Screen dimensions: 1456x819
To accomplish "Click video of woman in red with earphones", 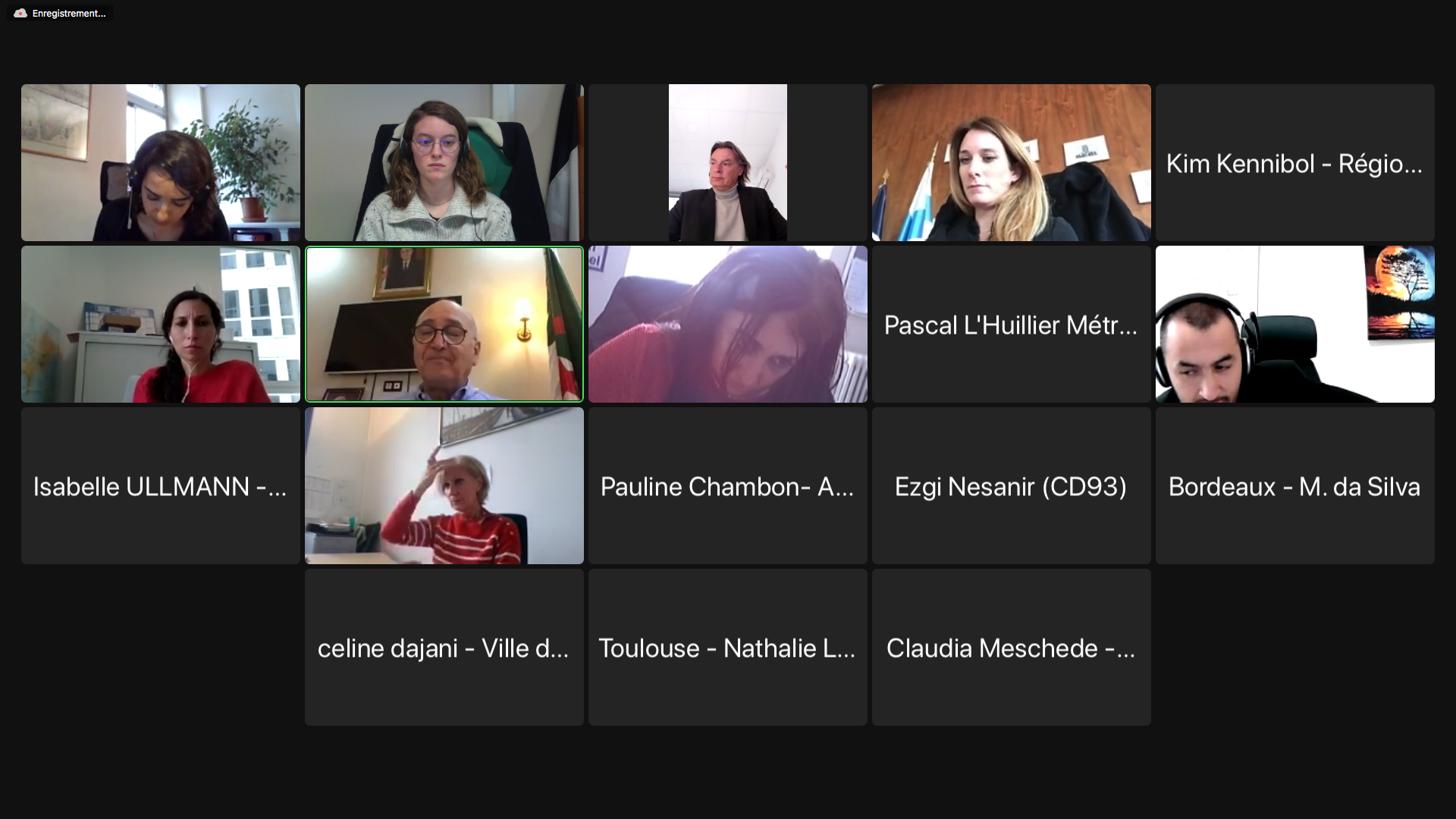I will [x=161, y=324].
